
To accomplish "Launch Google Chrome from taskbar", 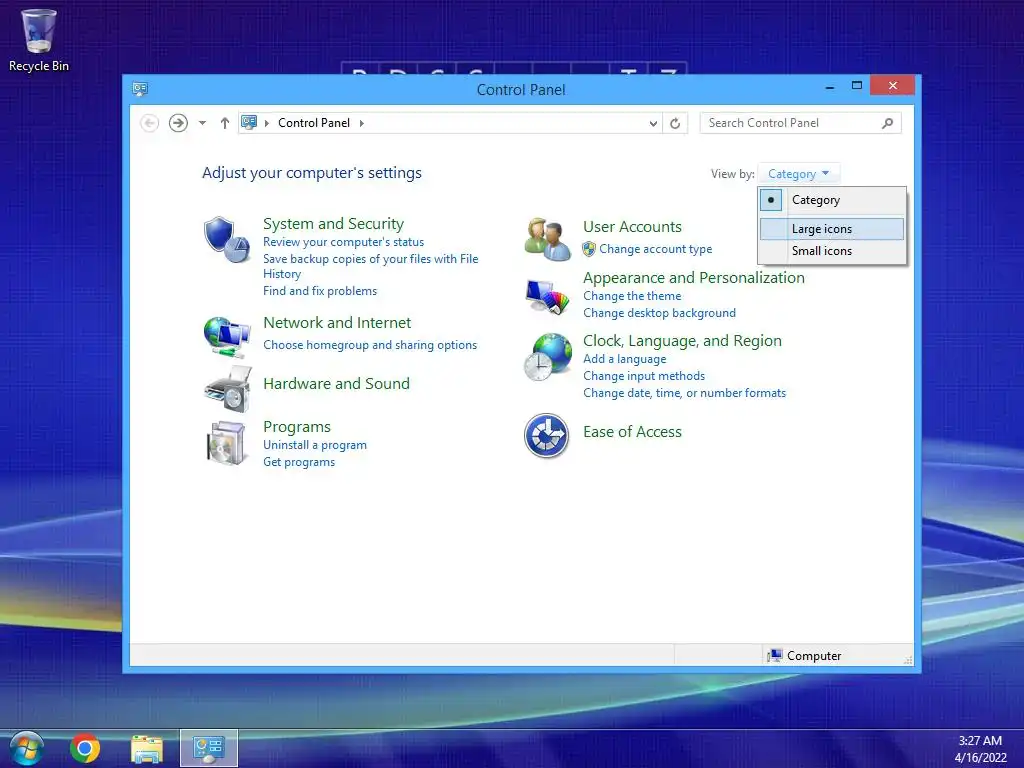I will pos(85,748).
